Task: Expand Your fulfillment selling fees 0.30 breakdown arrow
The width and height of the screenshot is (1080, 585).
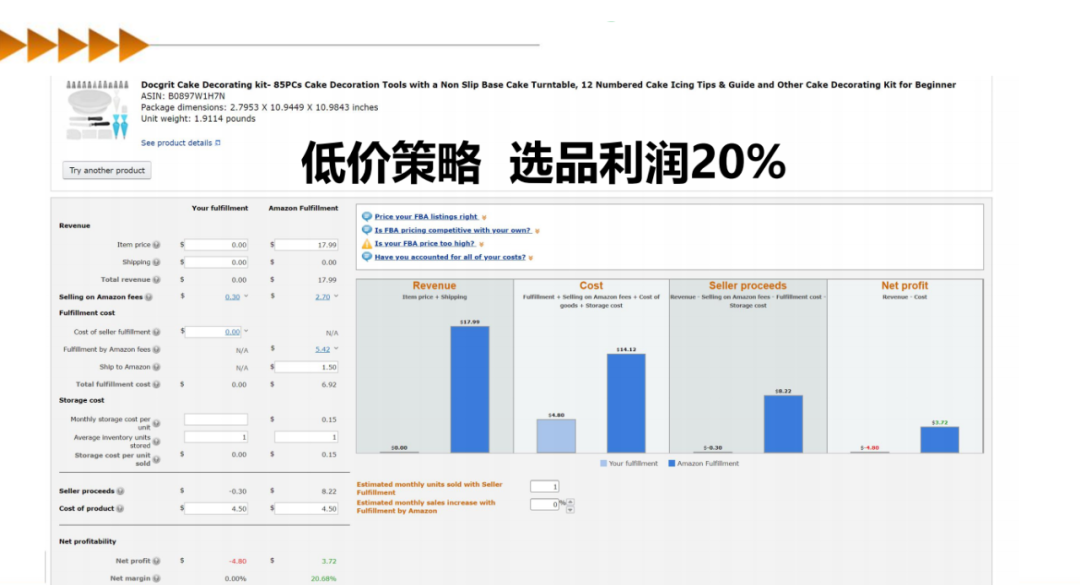Action: click(246, 296)
